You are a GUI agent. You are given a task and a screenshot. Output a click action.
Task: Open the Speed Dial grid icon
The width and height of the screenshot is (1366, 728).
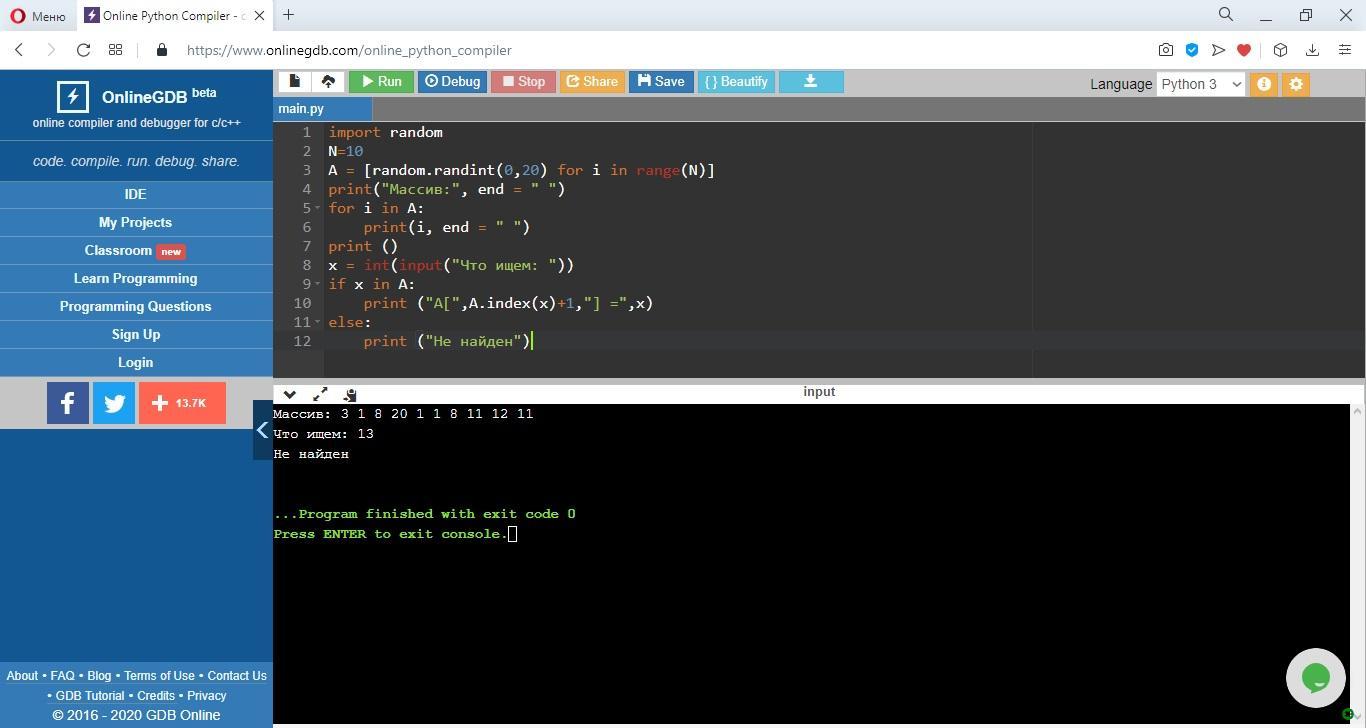pyautogui.click(x=116, y=50)
